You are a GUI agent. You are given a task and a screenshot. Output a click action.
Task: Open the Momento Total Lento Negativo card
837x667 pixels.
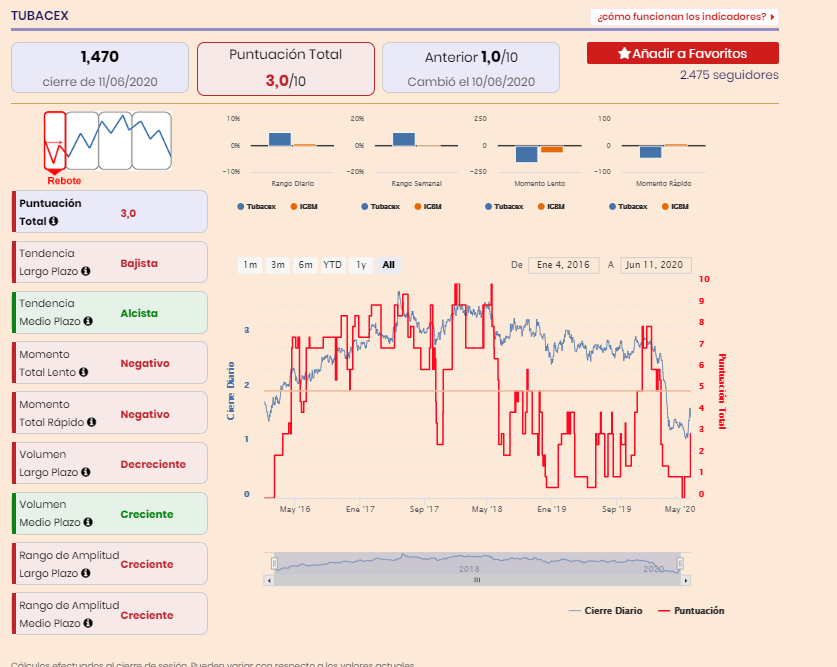point(110,362)
